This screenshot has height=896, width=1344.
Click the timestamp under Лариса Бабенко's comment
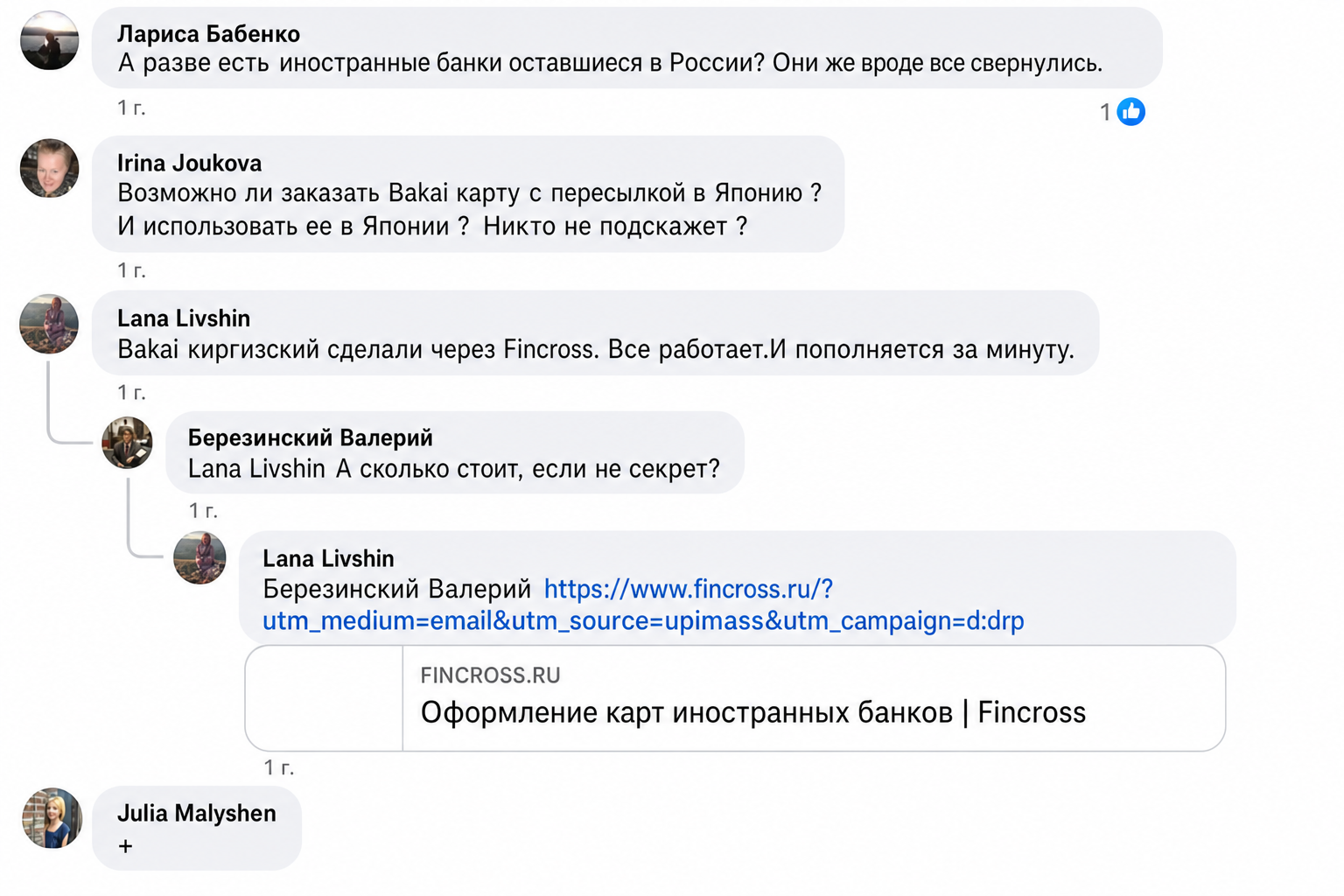pos(131,108)
